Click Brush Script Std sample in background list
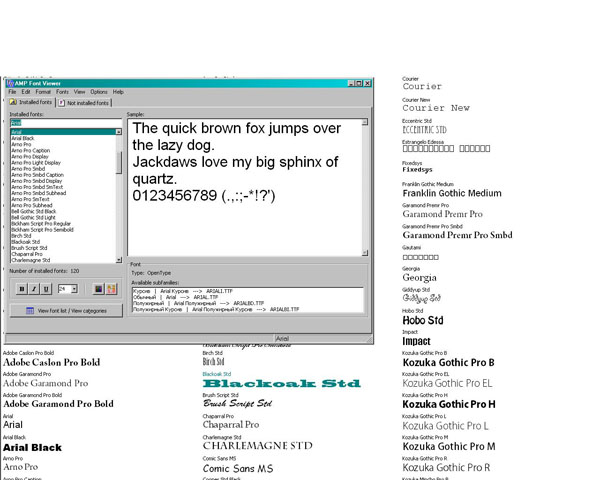 coord(237,403)
